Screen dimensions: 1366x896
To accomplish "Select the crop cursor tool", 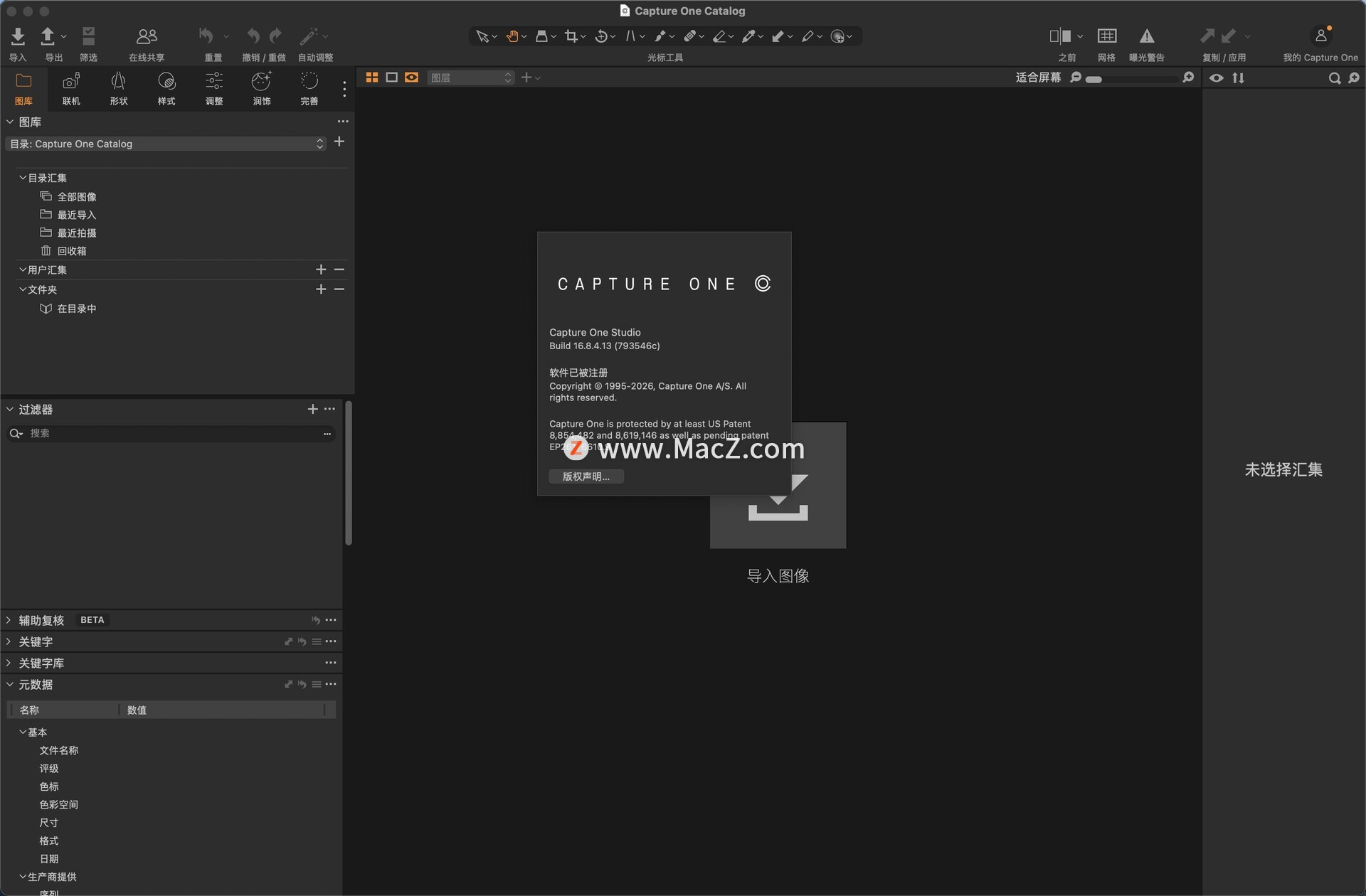I will click(x=571, y=36).
